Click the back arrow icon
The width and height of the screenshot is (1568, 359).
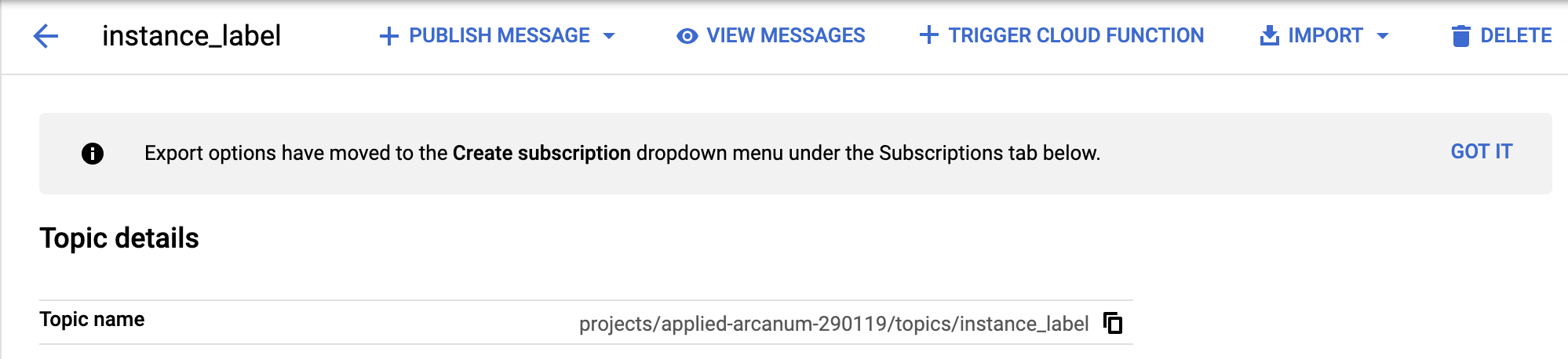[46, 36]
